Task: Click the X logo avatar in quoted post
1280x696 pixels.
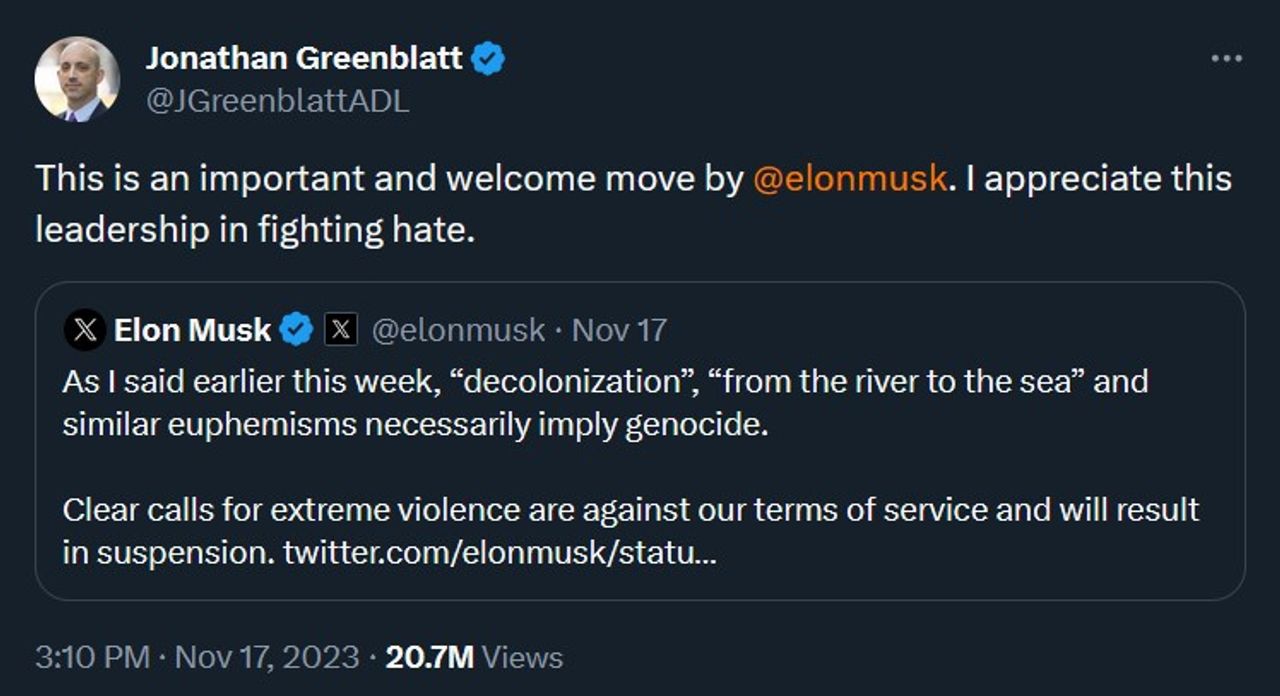Action: 85,330
